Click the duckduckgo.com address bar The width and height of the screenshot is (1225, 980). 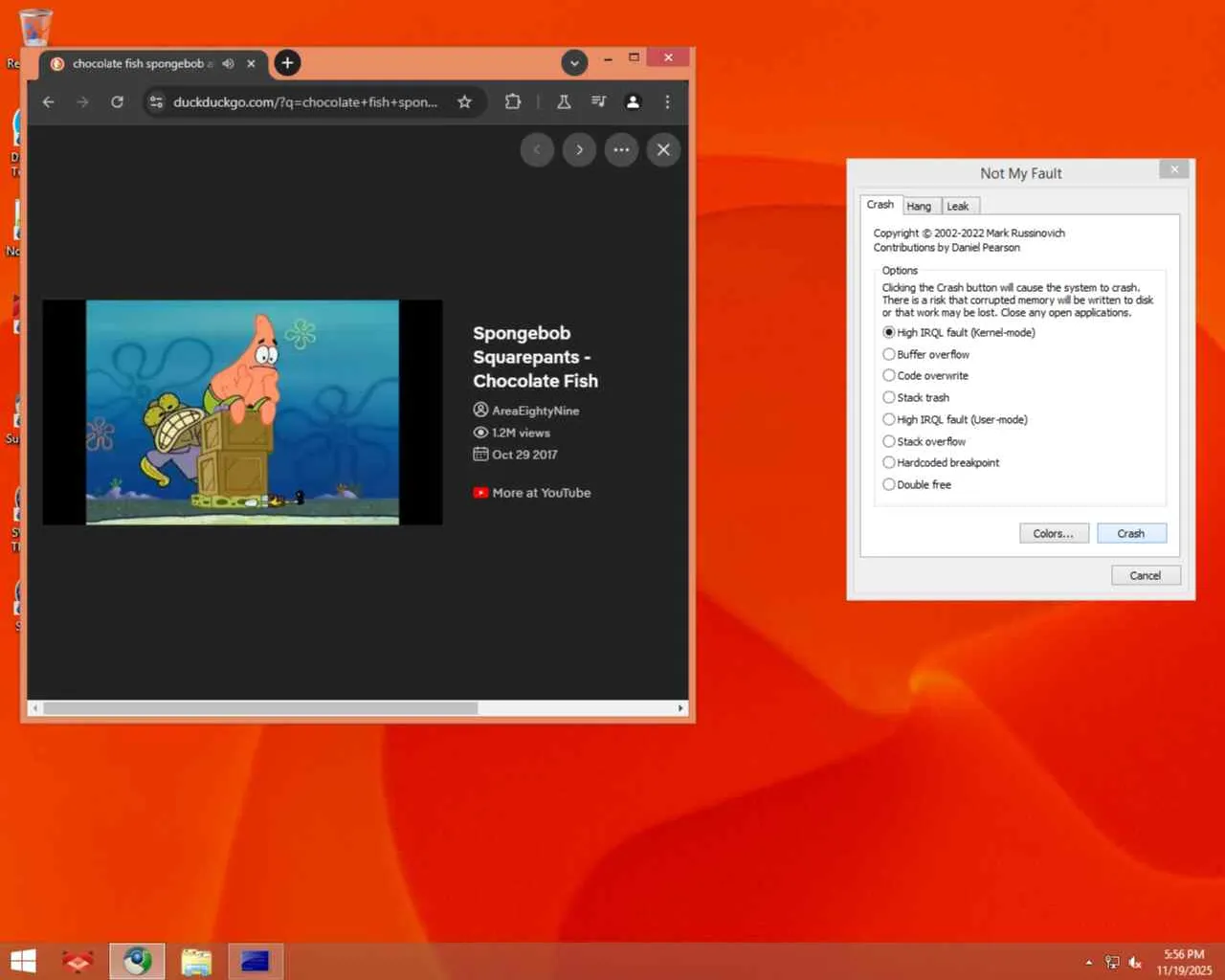click(x=305, y=101)
